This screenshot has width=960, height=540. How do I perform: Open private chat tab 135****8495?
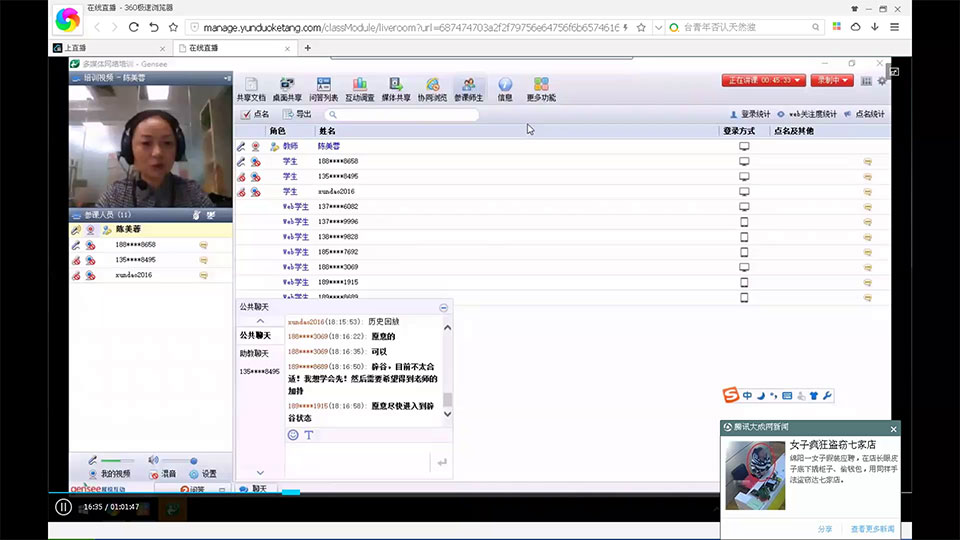point(260,371)
